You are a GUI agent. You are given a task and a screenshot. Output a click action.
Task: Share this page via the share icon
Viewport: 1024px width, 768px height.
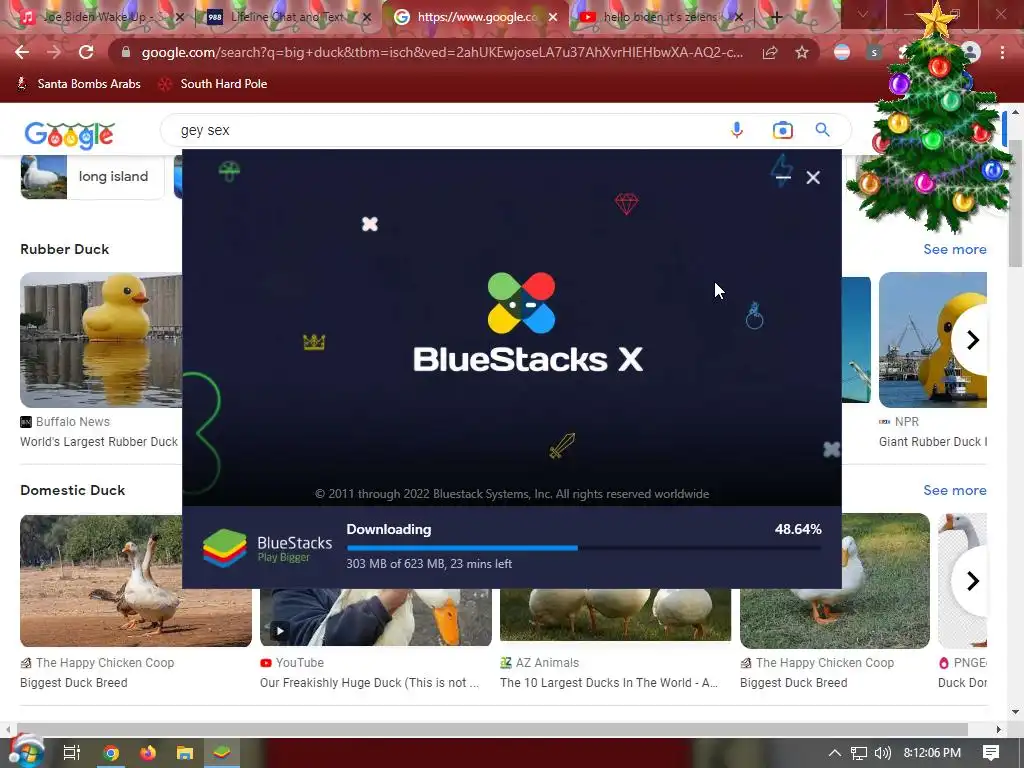[770, 52]
